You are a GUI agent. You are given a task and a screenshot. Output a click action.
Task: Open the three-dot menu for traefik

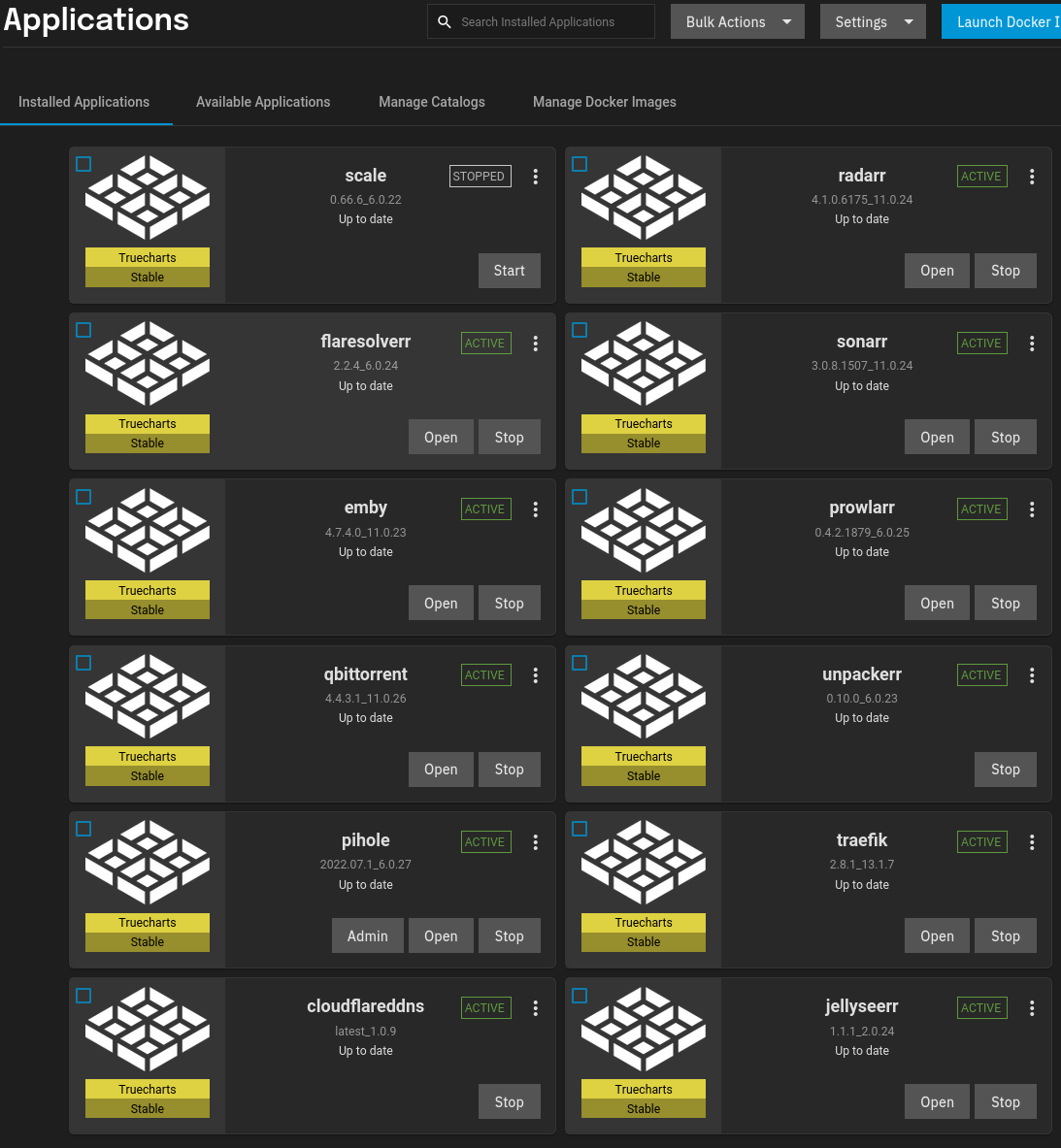[x=1032, y=842]
